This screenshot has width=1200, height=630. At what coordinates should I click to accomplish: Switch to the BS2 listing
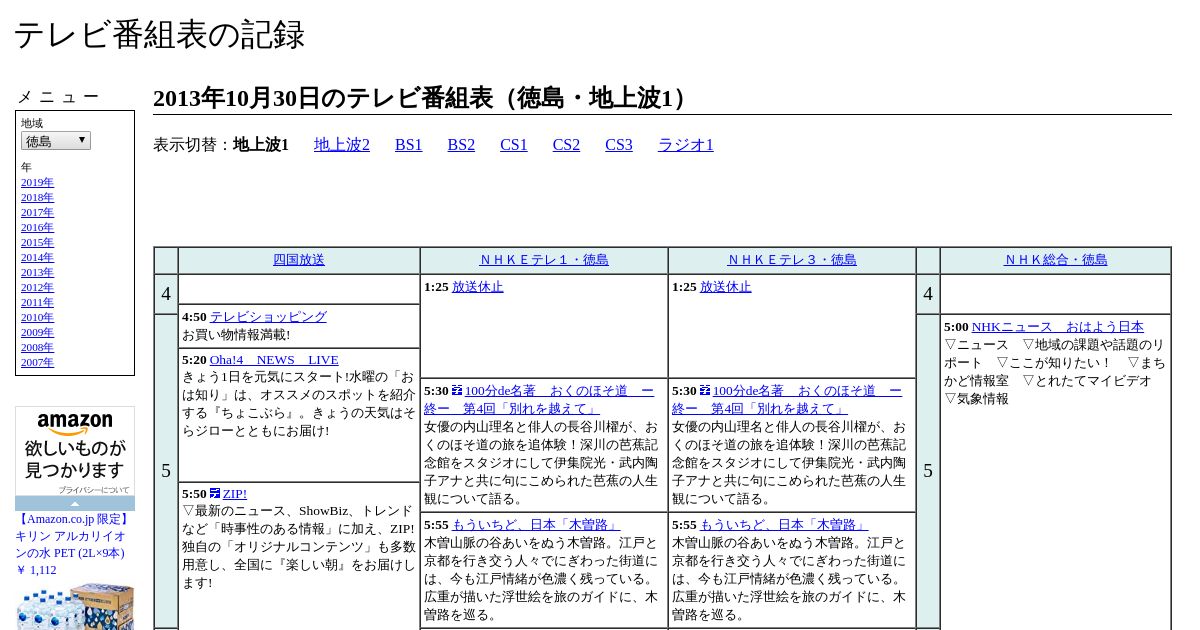(461, 145)
